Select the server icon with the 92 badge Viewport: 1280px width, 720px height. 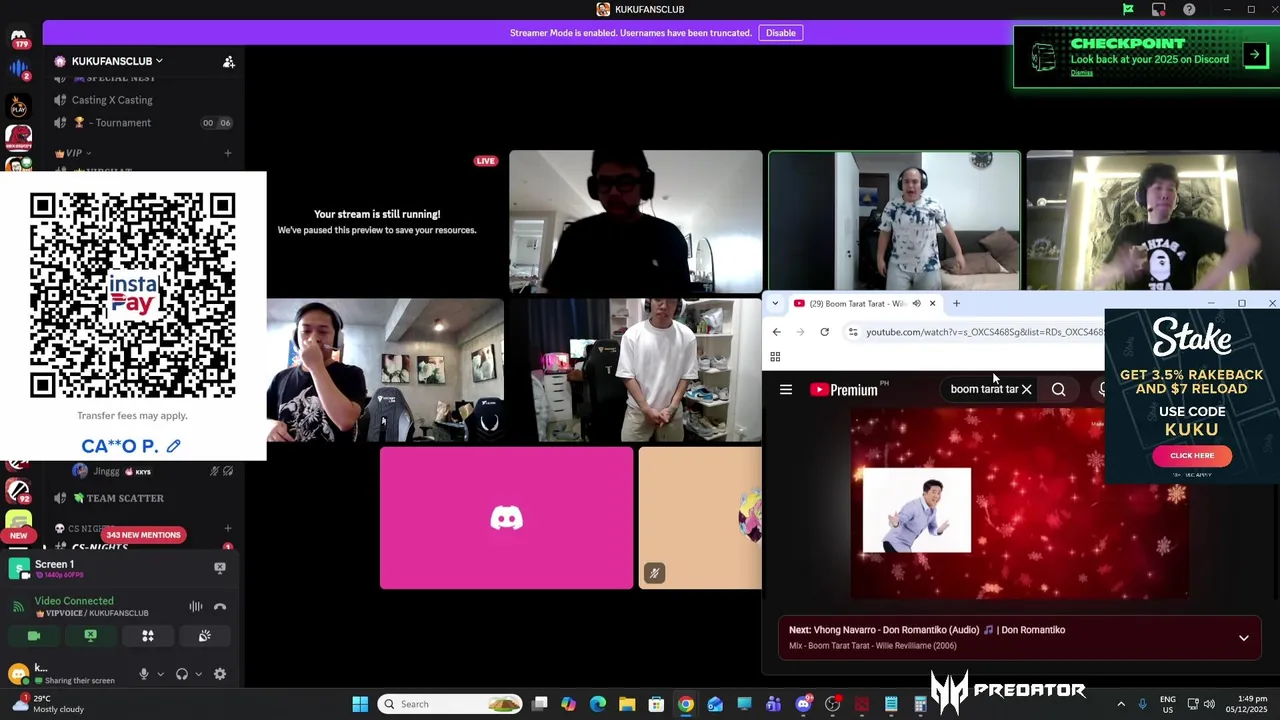(18, 490)
